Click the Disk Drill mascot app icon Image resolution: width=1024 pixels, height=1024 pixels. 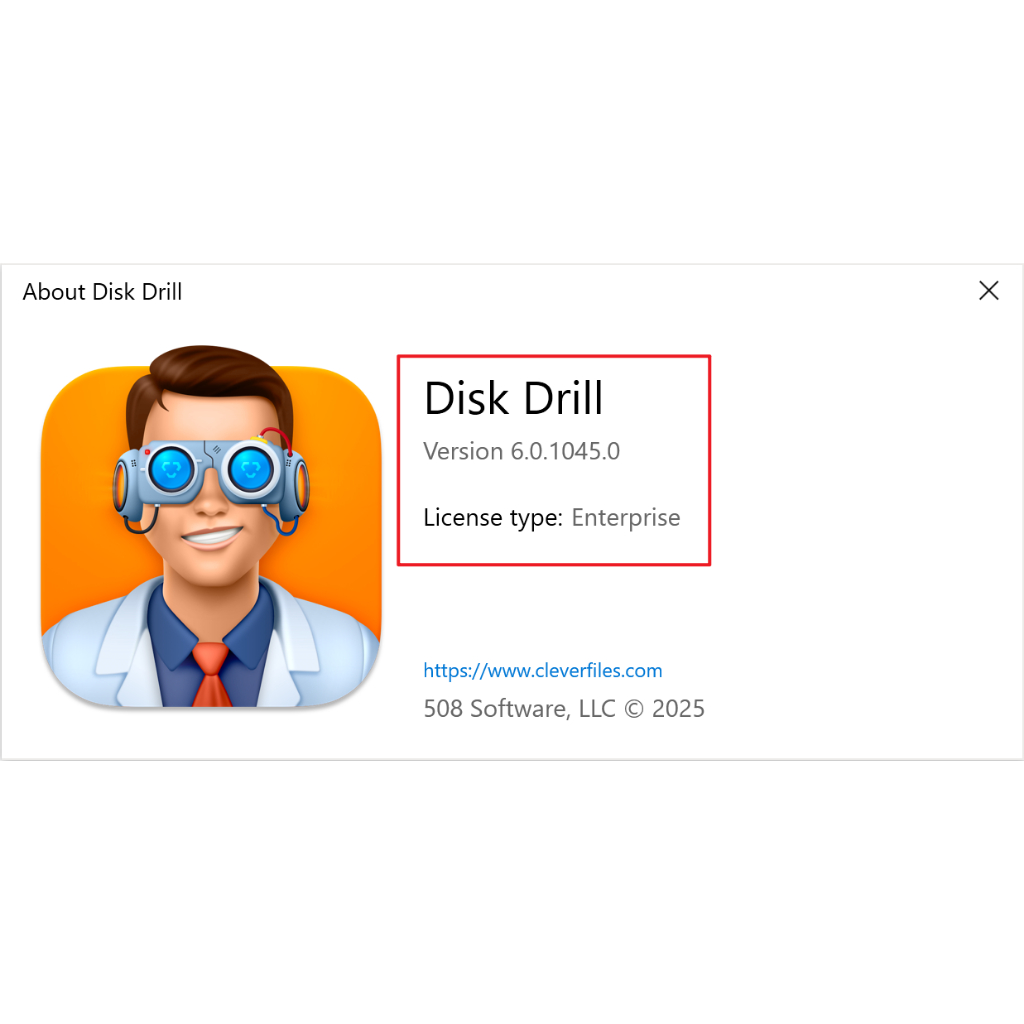pyautogui.click(x=211, y=528)
